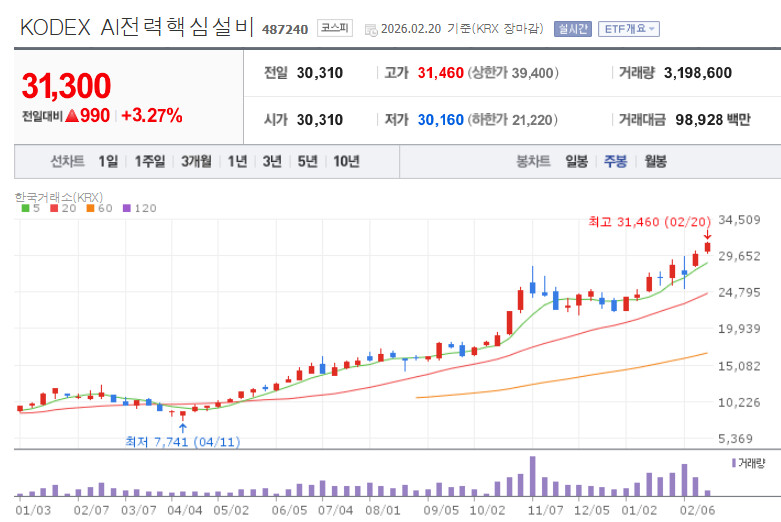Switch to the 5년 chart range
The height and width of the screenshot is (522, 781).
pyautogui.click(x=307, y=161)
